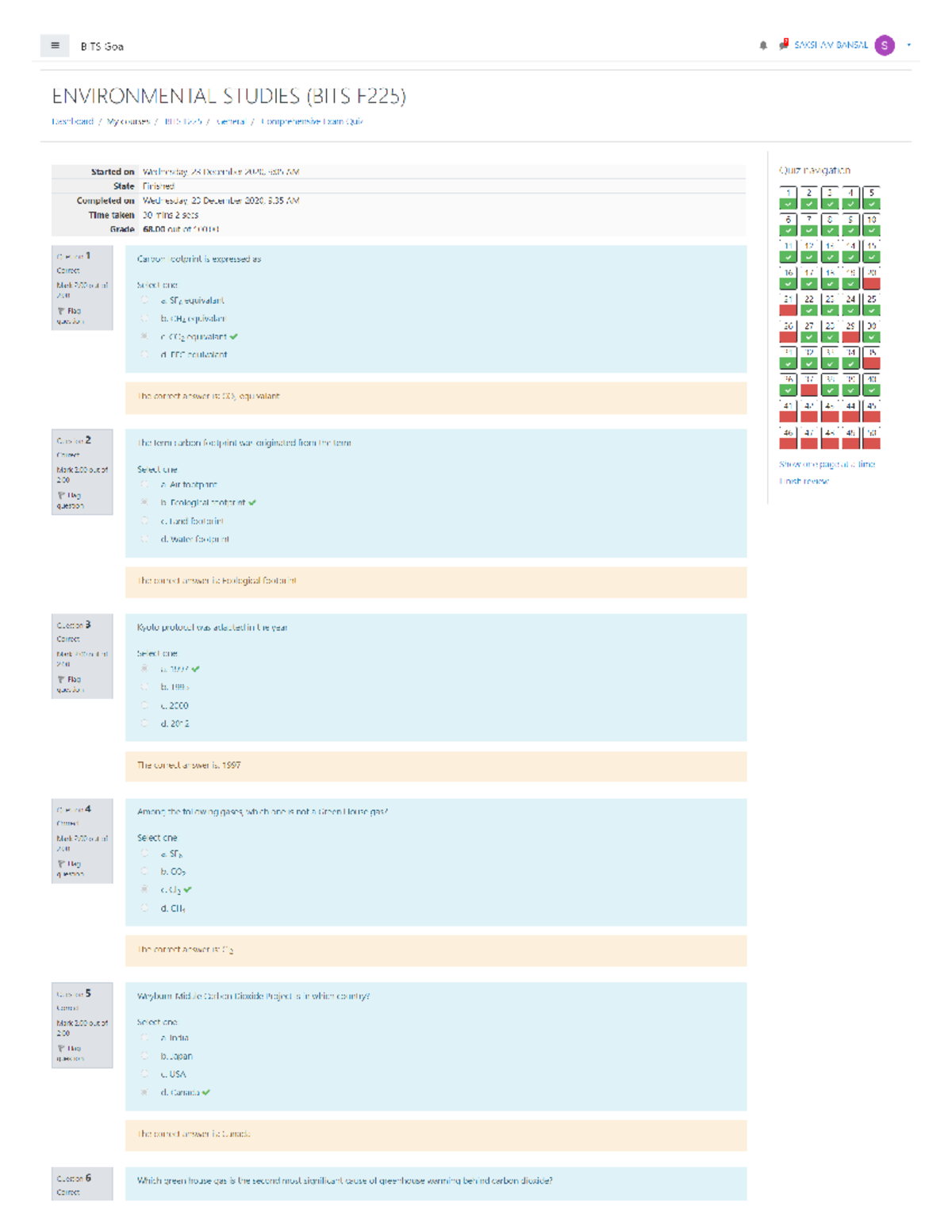Click the checkmark on question 7 navigation box
The image size is (952, 1232).
[x=808, y=230]
